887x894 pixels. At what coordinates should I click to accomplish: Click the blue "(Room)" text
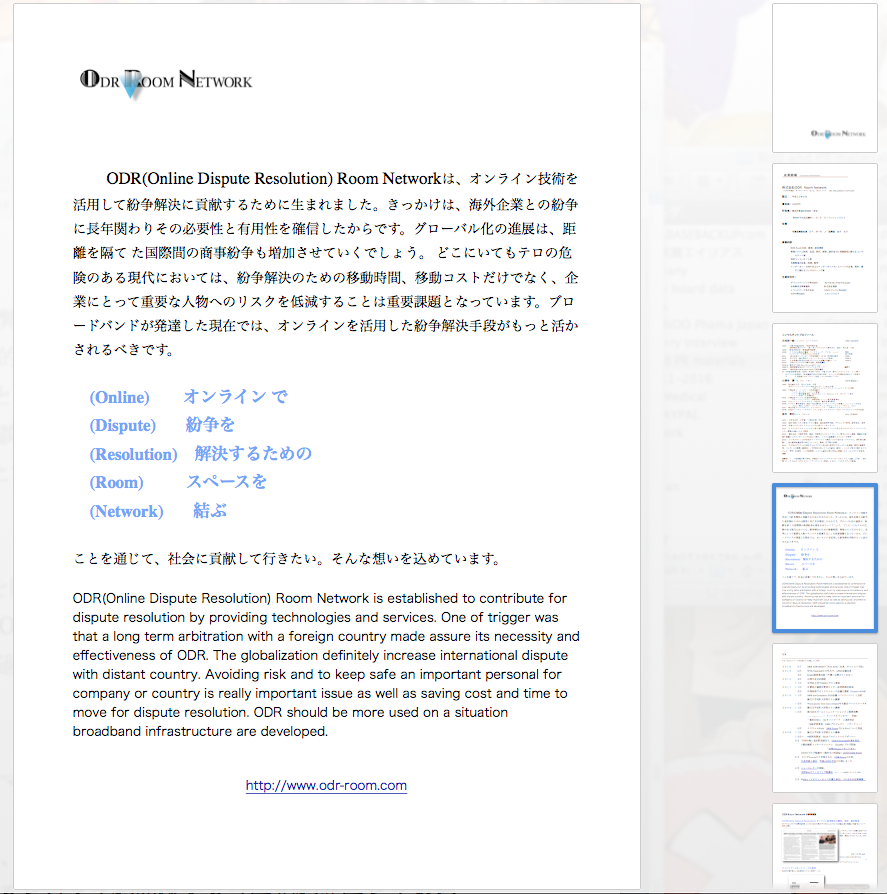coord(116,482)
